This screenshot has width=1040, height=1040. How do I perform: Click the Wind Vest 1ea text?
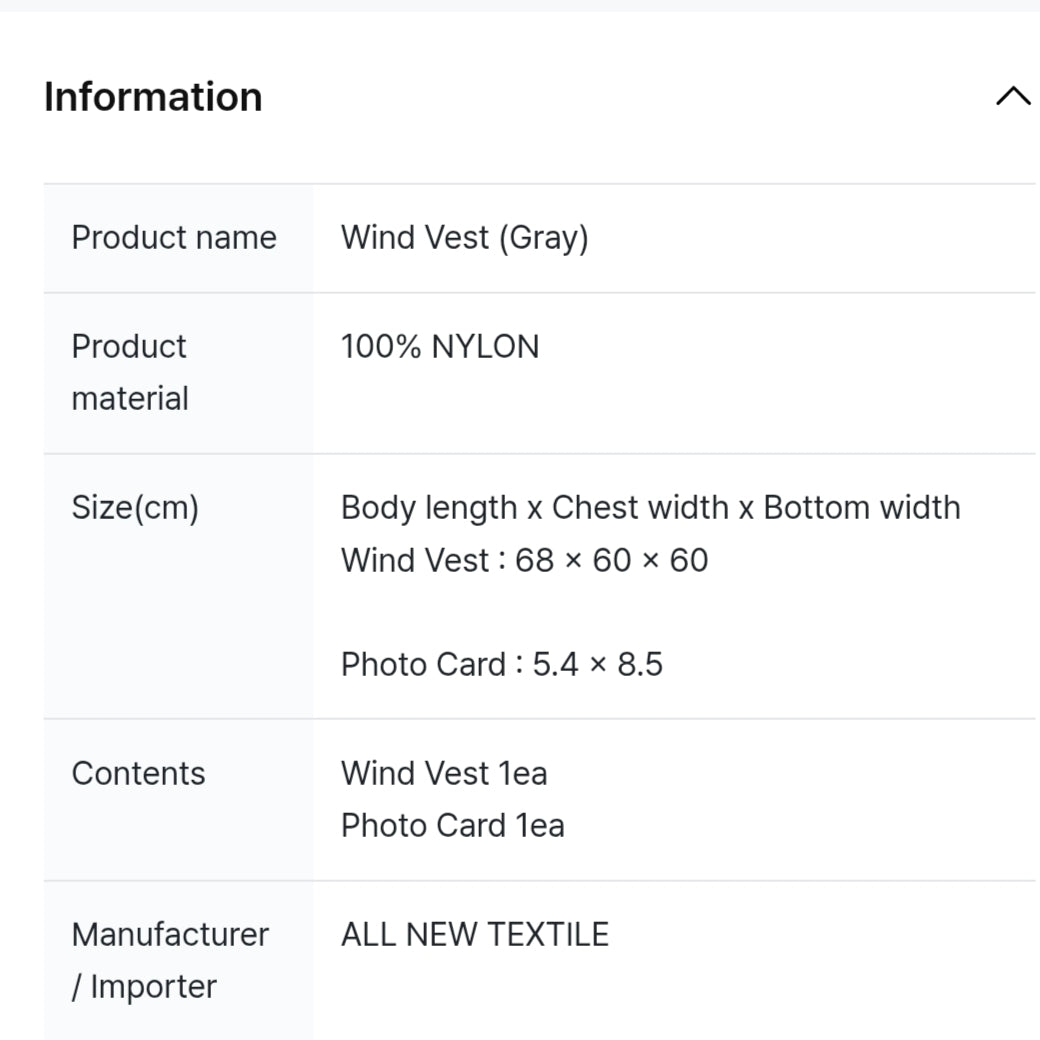(x=444, y=773)
